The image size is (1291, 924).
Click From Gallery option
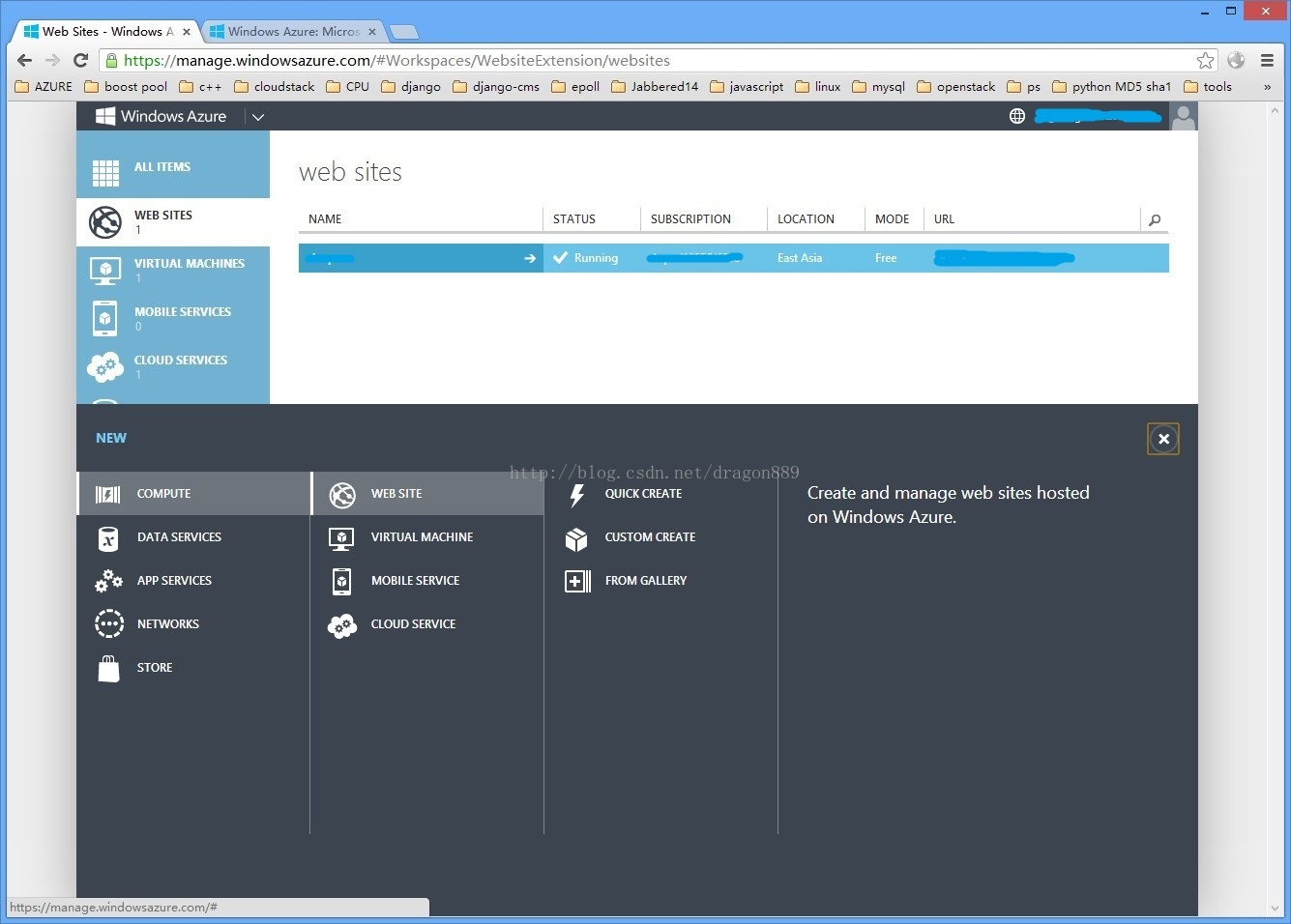646,580
